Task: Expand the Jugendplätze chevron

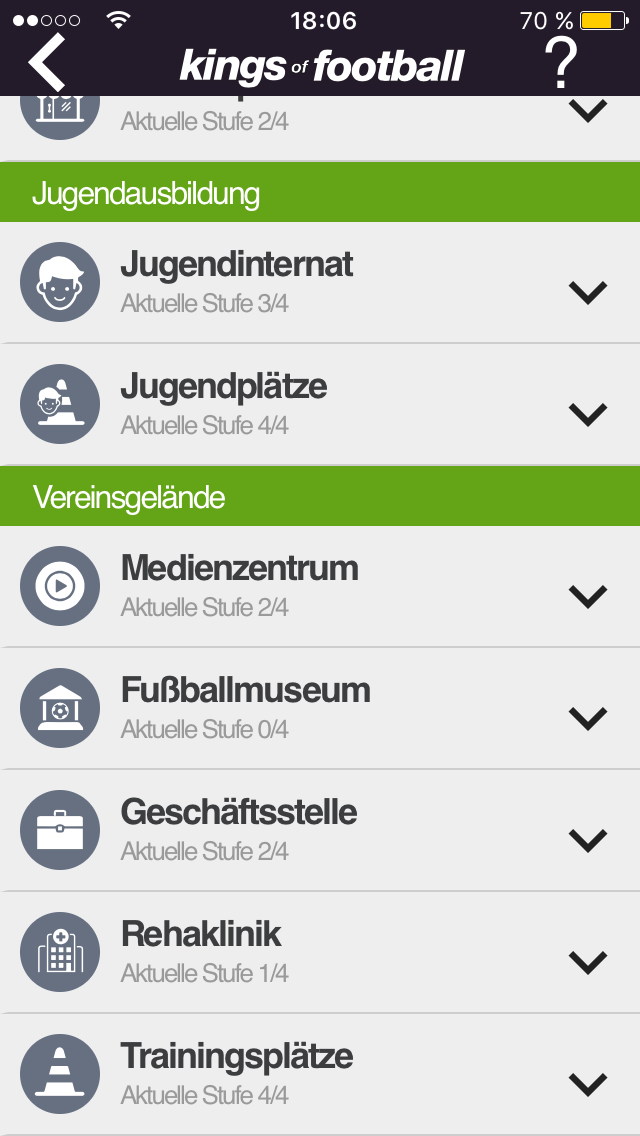Action: 588,414
